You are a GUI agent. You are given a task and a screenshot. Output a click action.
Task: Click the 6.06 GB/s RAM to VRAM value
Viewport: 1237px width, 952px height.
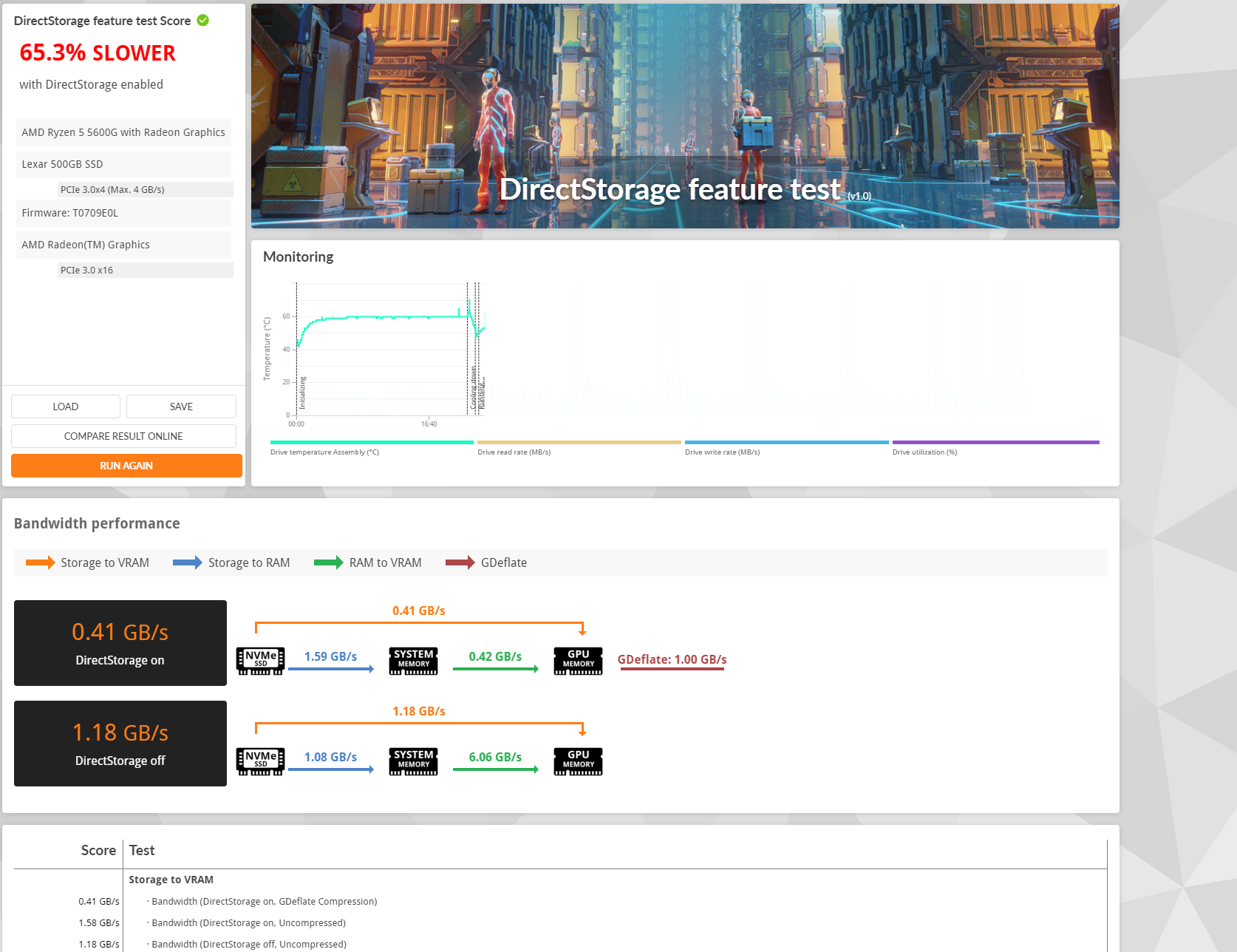[495, 757]
